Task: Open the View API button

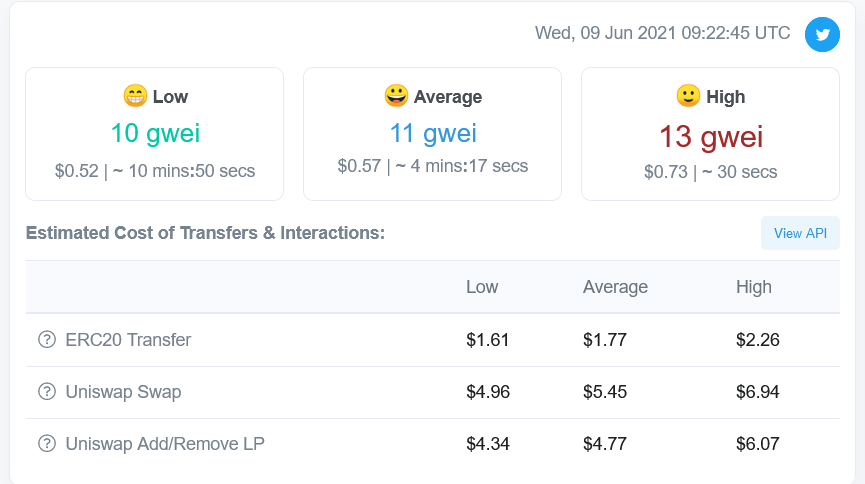Action: click(x=800, y=233)
